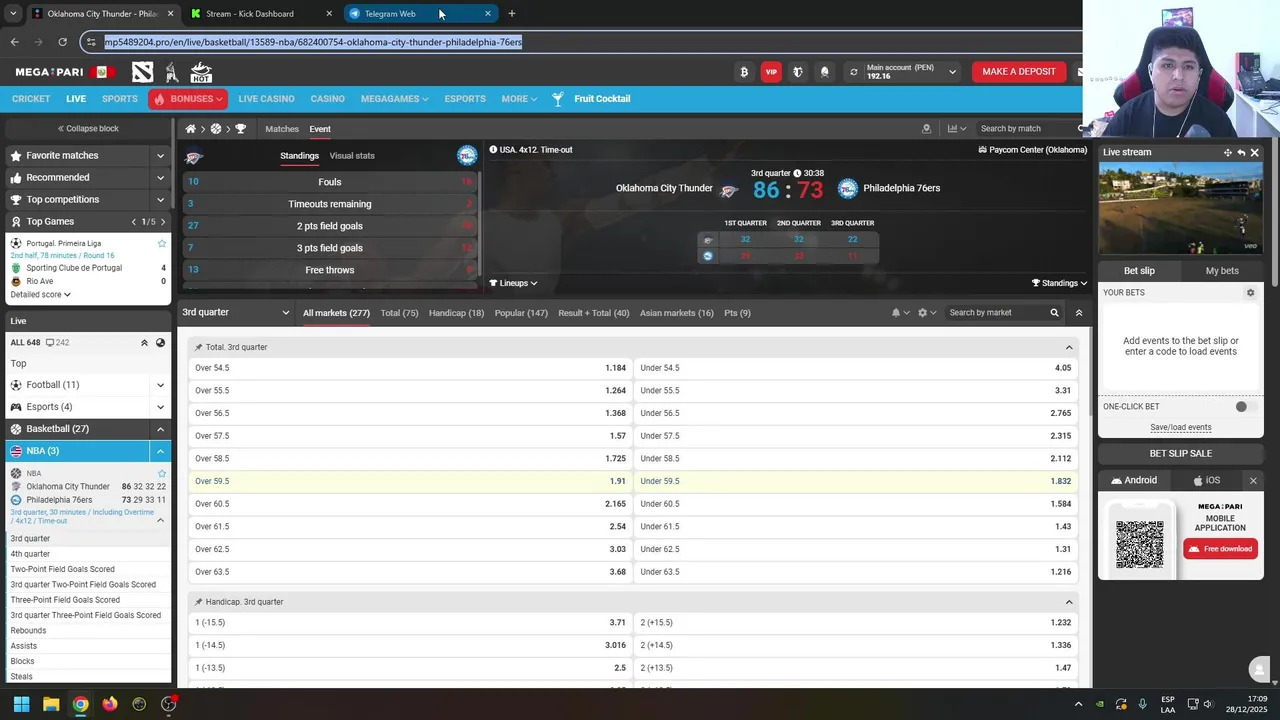Image resolution: width=1280 pixels, height=720 pixels.
Task: Open Save/load events link
Action: click(x=1181, y=428)
